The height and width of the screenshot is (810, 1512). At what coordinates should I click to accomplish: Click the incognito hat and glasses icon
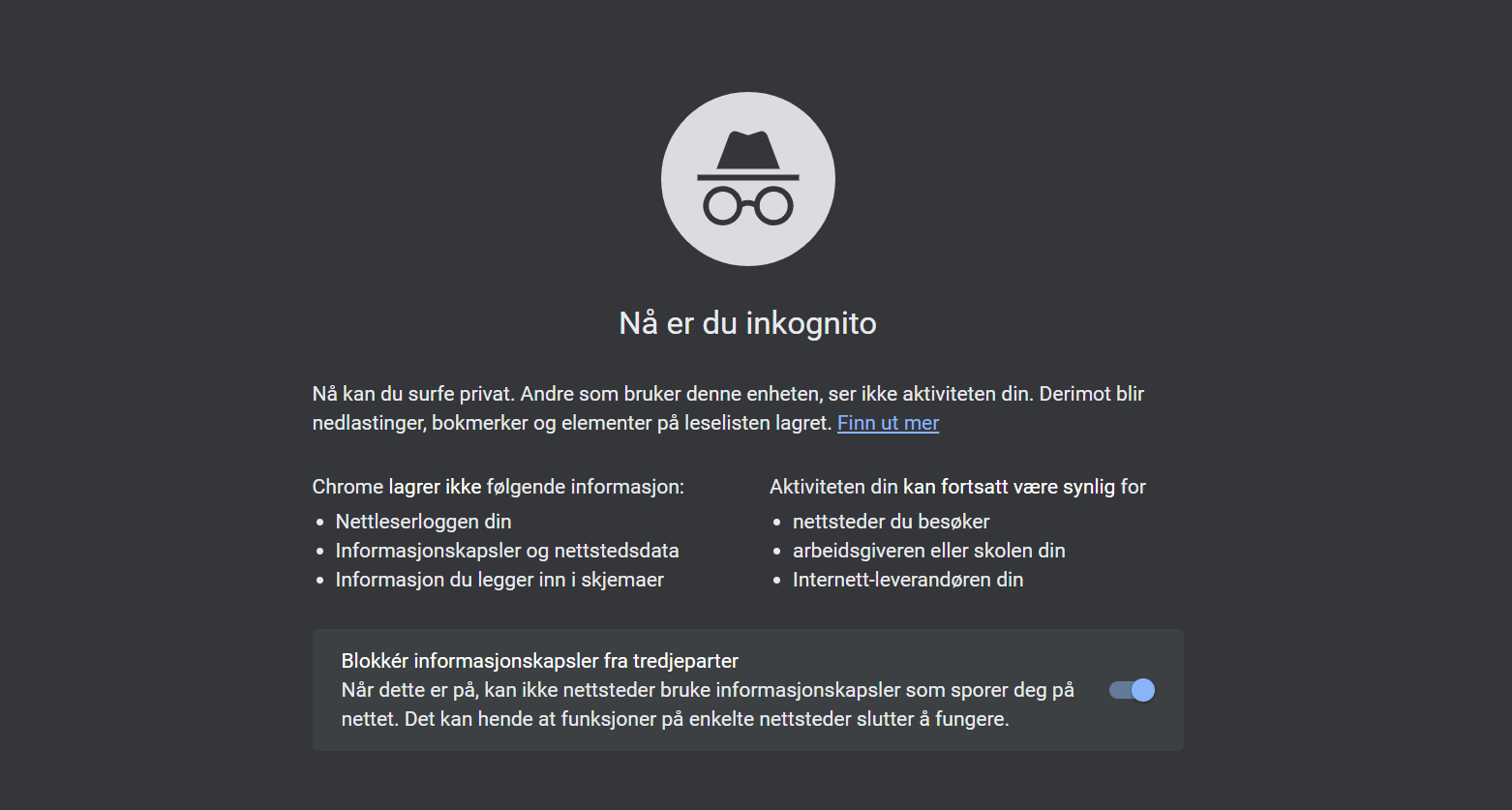(748, 179)
